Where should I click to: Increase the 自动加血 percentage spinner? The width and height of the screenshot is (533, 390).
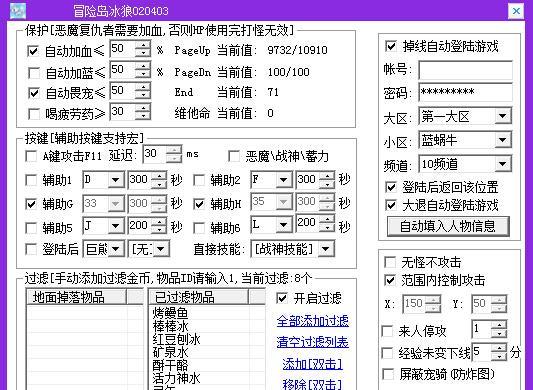(143, 45)
